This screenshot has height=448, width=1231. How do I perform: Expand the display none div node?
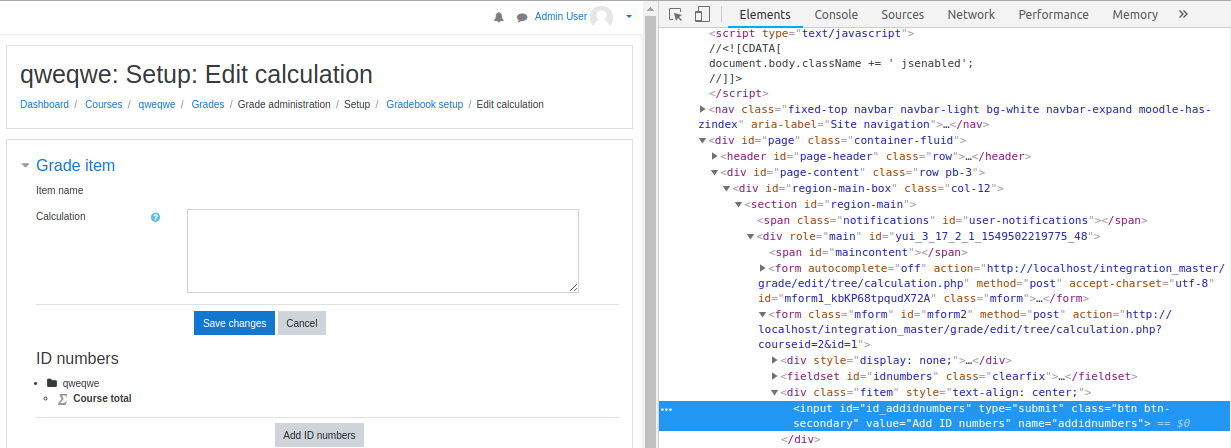pos(774,360)
